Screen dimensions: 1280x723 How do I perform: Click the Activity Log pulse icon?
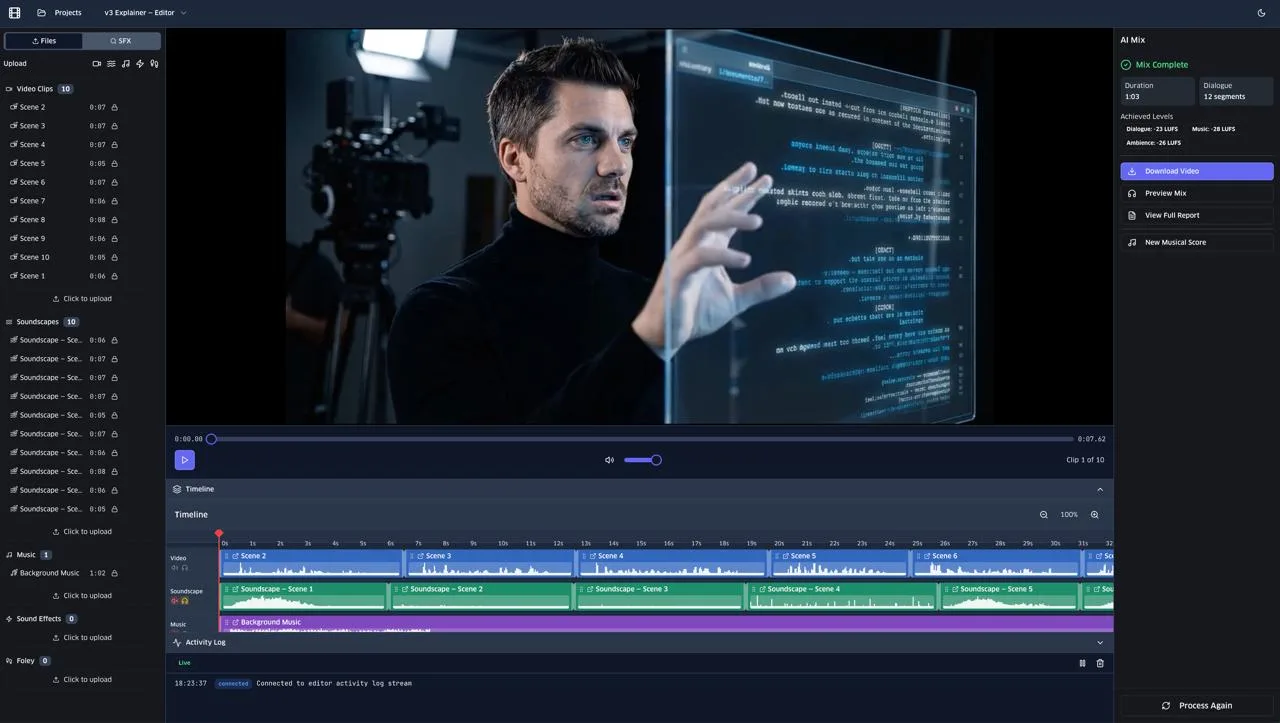pyautogui.click(x=177, y=642)
